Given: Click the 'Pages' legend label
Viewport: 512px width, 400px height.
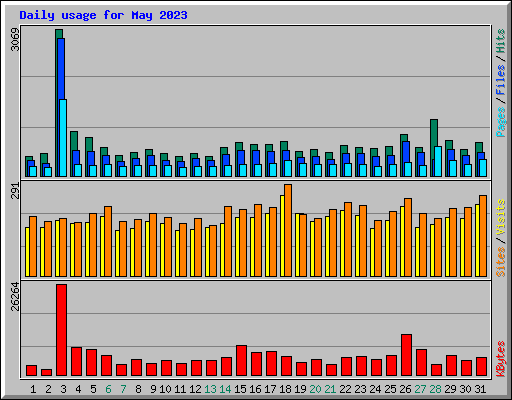Looking at the screenshot, I should (x=500, y=122).
